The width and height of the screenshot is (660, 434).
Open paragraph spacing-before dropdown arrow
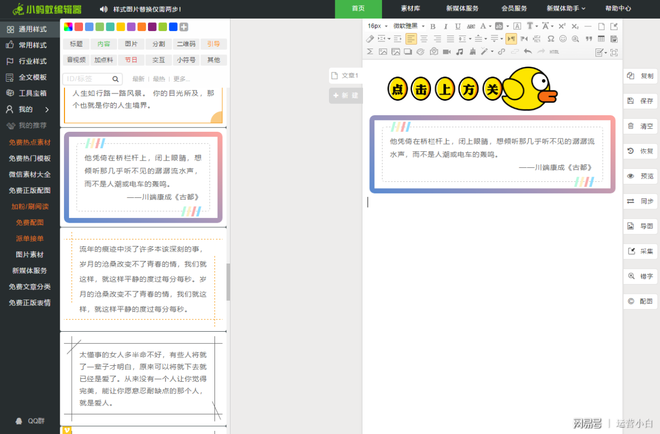click(485, 39)
